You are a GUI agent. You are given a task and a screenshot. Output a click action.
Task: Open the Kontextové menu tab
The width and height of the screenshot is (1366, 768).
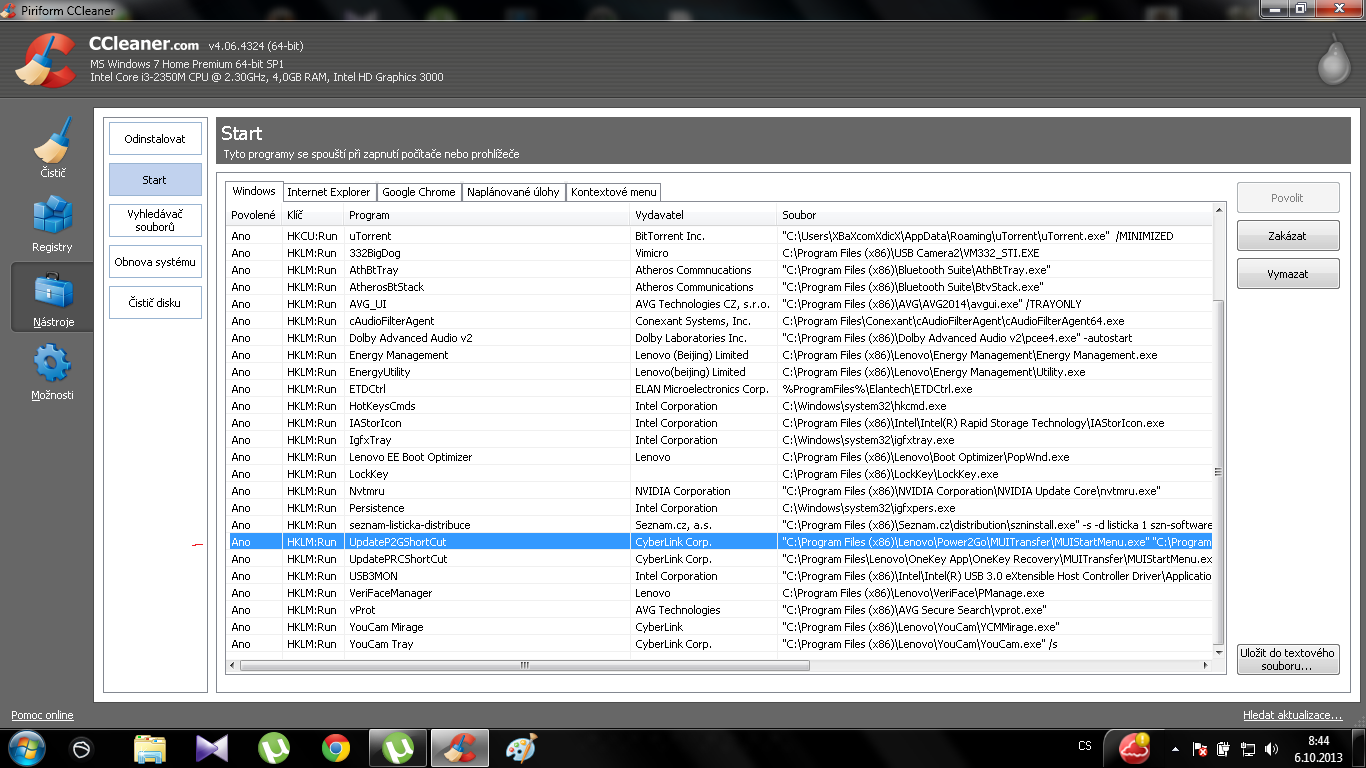613,192
